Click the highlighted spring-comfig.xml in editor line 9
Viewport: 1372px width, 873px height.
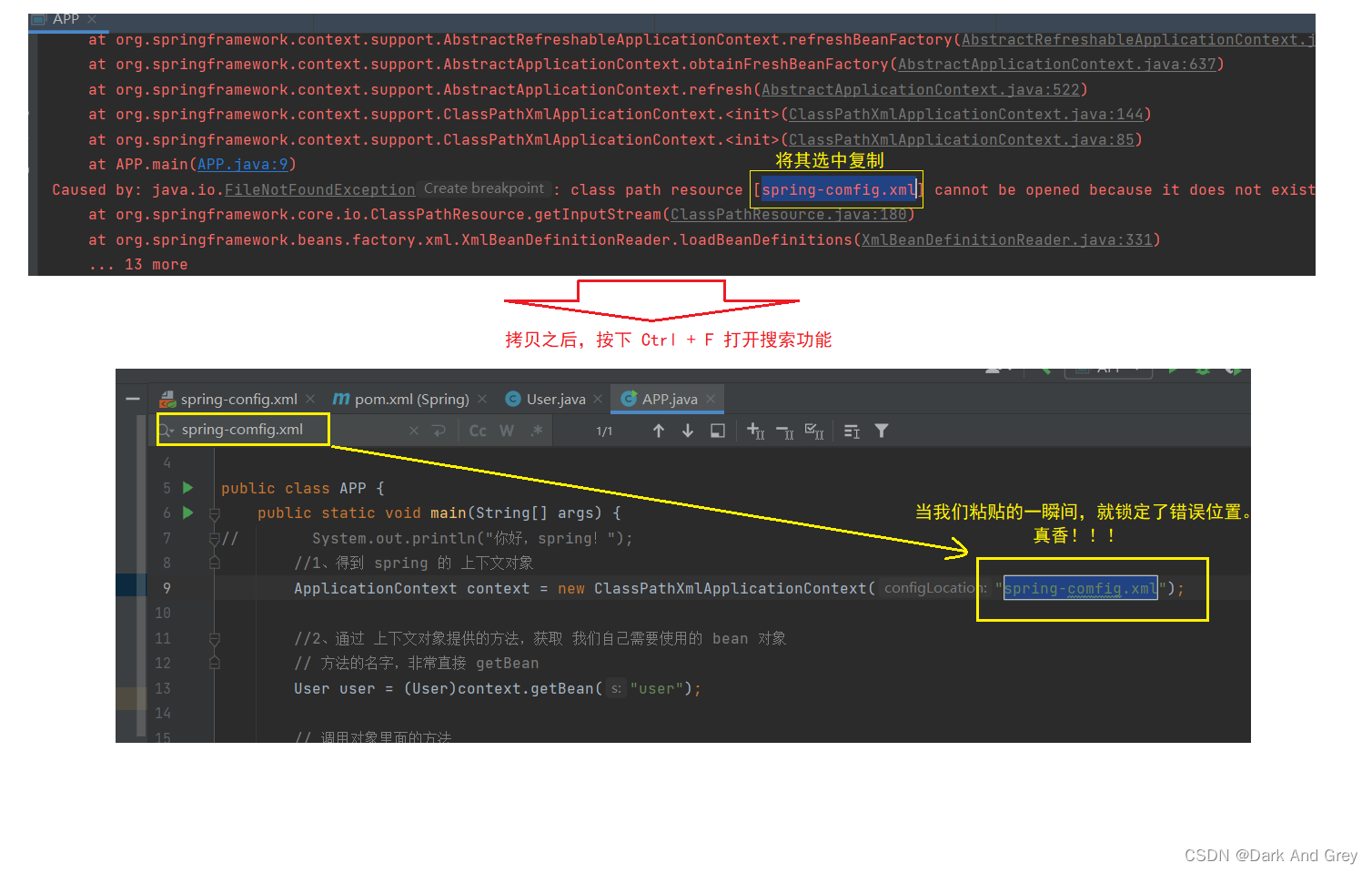1081,589
